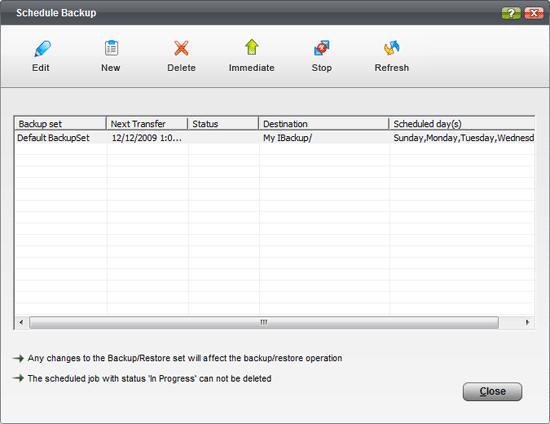Sort by Backup set column header
The width and height of the screenshot is (550, 424).
pos(60,124)
